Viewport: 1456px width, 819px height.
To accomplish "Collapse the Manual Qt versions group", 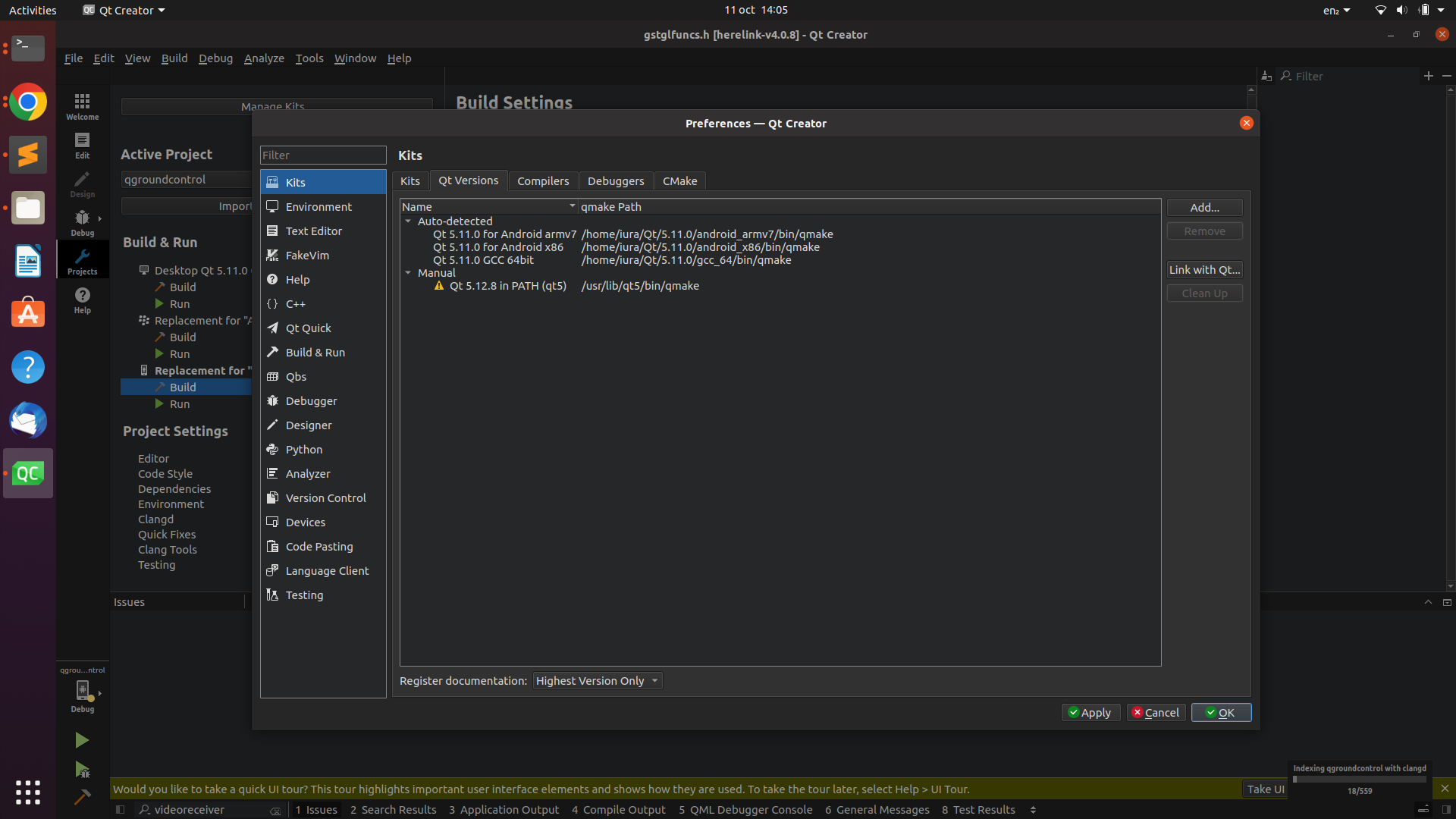I will (409, 272).
